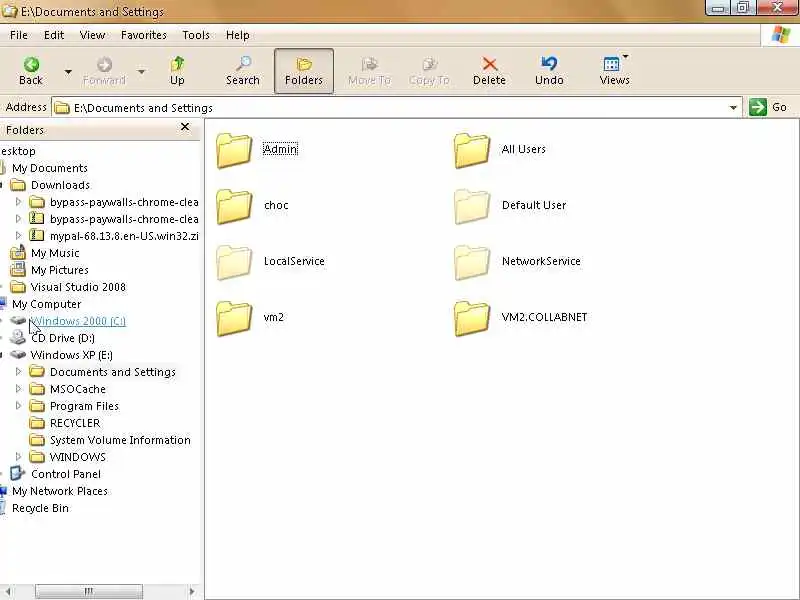Viewport: 800px width, 600px height.
Task: Select the NetworkService folder icon
Action: click(x=472, y=263)
